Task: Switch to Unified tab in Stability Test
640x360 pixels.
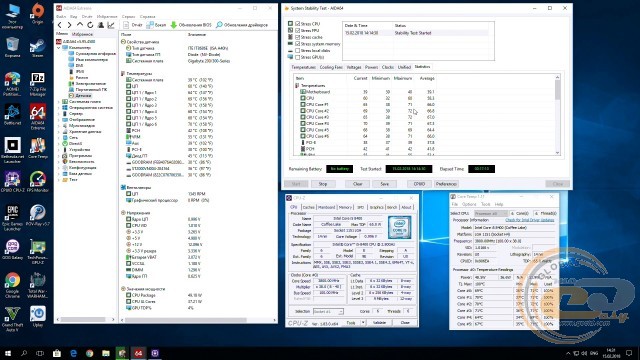Action: (x=404, y=67)
